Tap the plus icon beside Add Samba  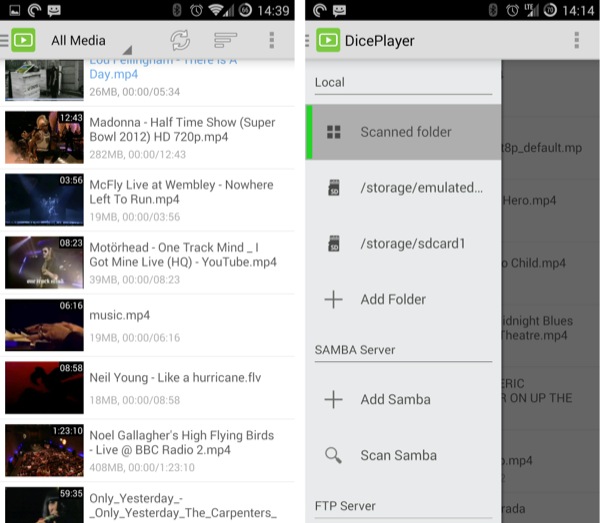pyautogui.click(x=334, y=399)
